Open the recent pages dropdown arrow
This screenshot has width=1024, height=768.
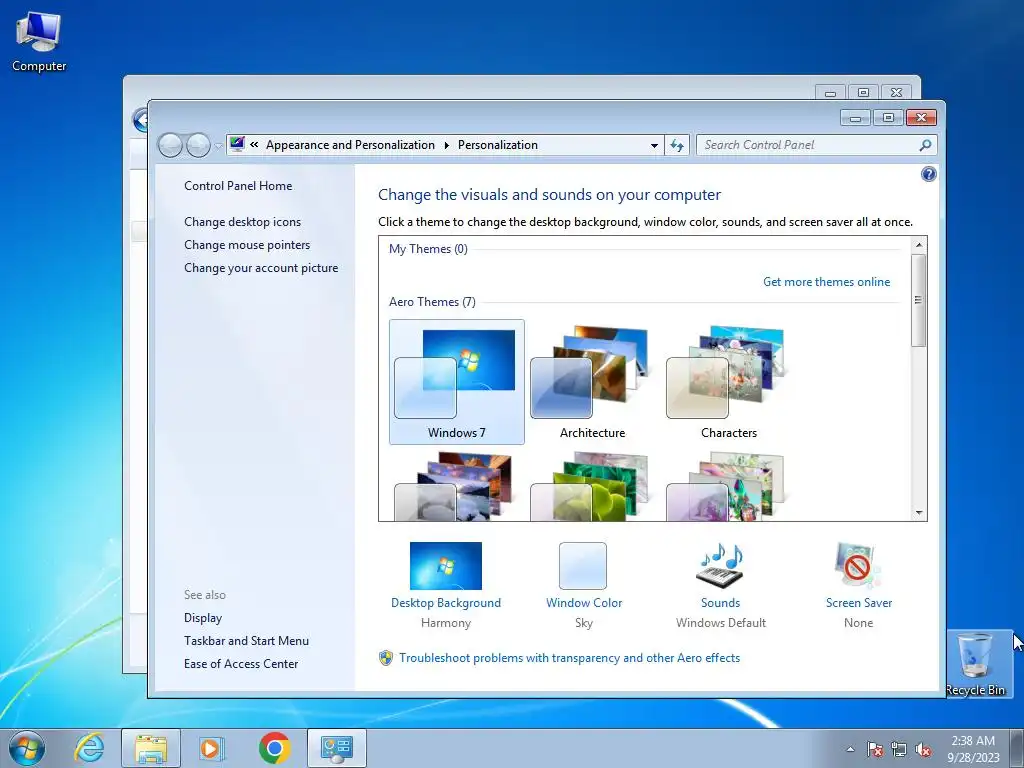[217, 146]
